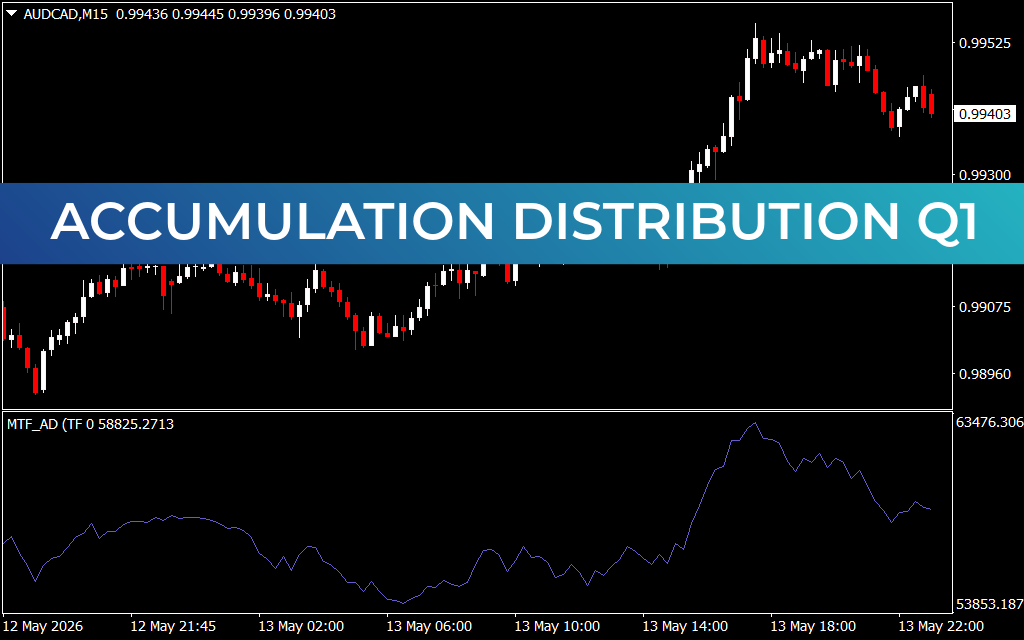Click the 13 May 22:00 time label
The image size is (1024, 640).
(941, 626)
